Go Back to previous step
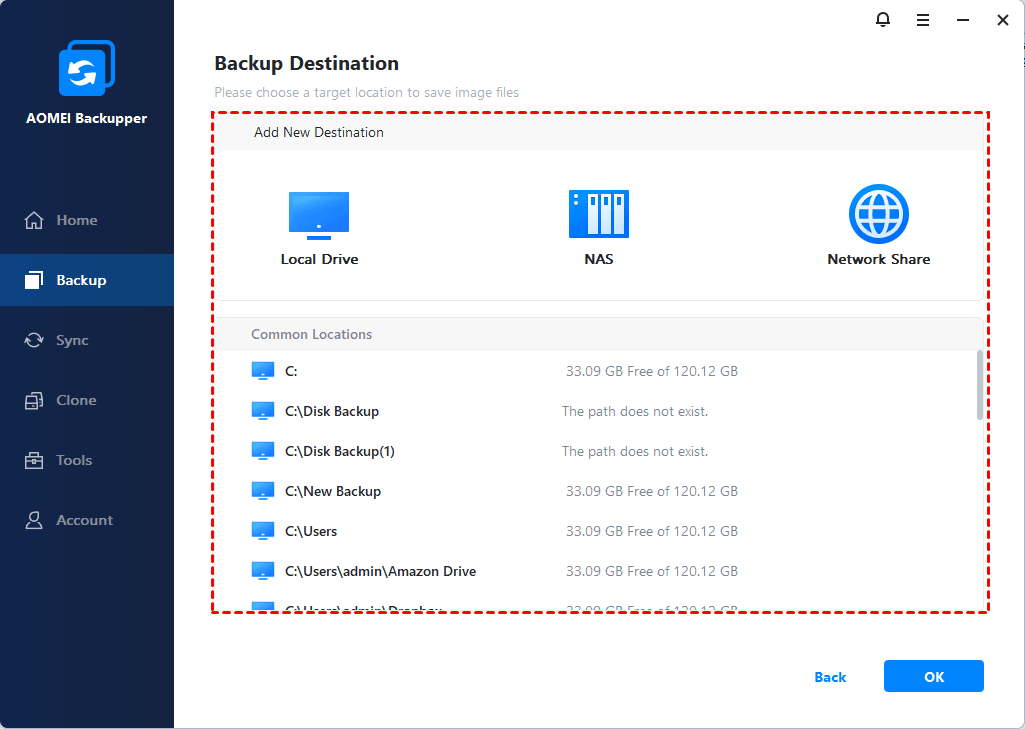 [x=830, y=677]
